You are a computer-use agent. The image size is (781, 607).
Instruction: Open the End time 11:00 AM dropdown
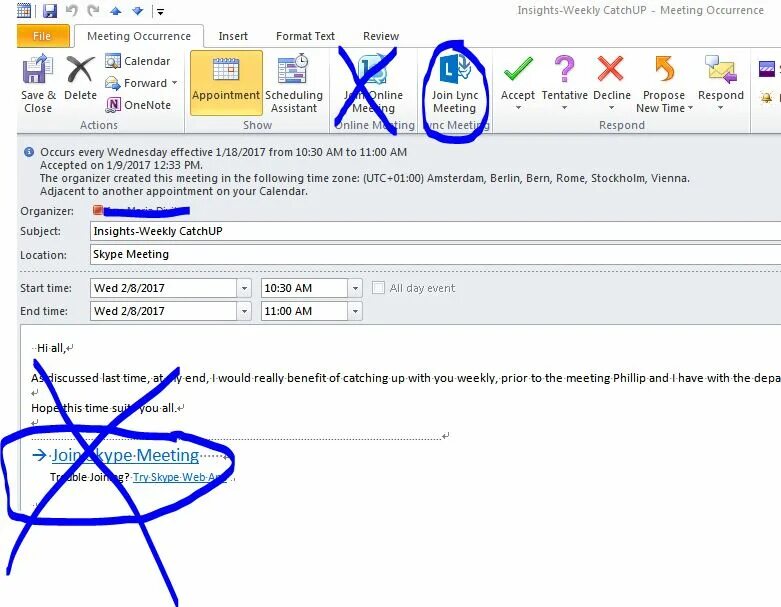tap(355, 311)
